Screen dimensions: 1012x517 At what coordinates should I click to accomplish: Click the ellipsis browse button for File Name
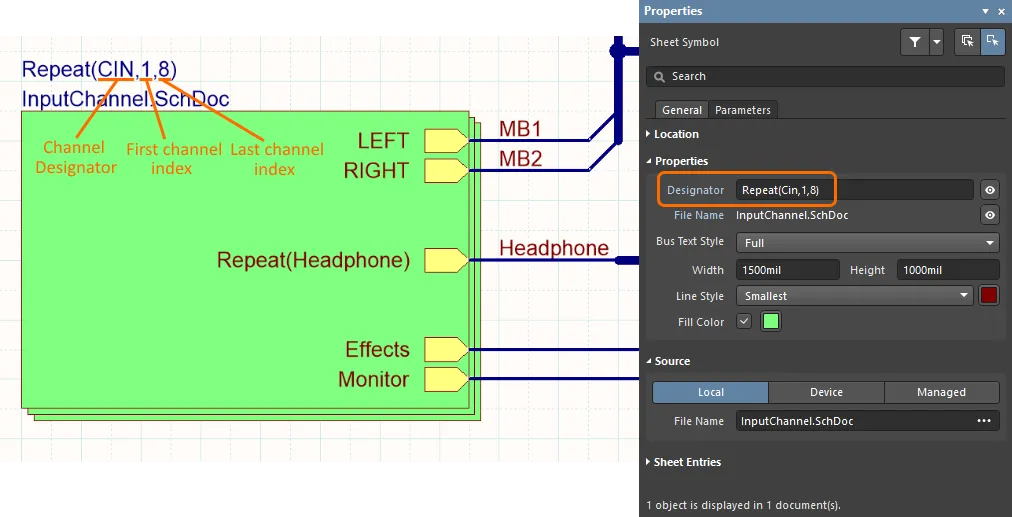pyautogui.click(x=984, y=421)
